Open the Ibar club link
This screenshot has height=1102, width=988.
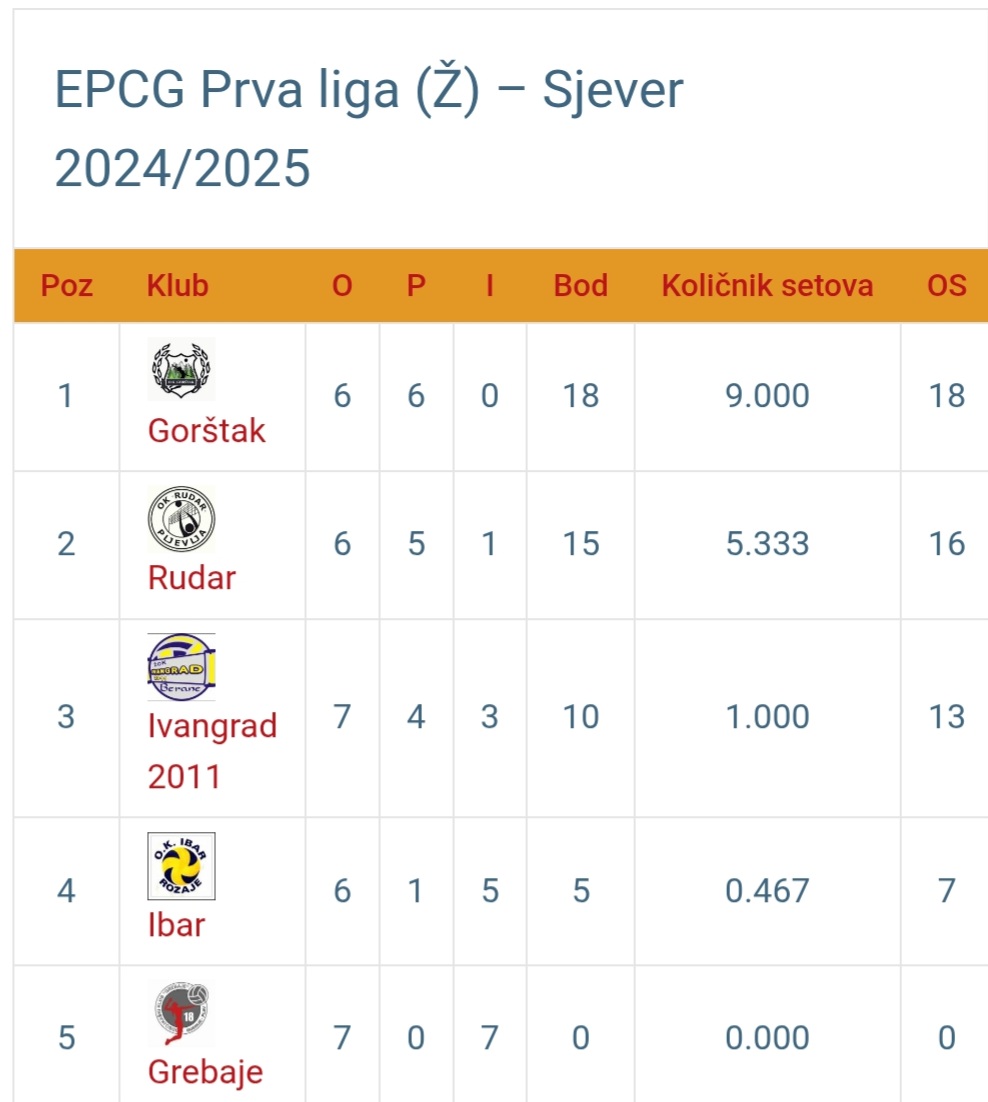coord(176,925)
